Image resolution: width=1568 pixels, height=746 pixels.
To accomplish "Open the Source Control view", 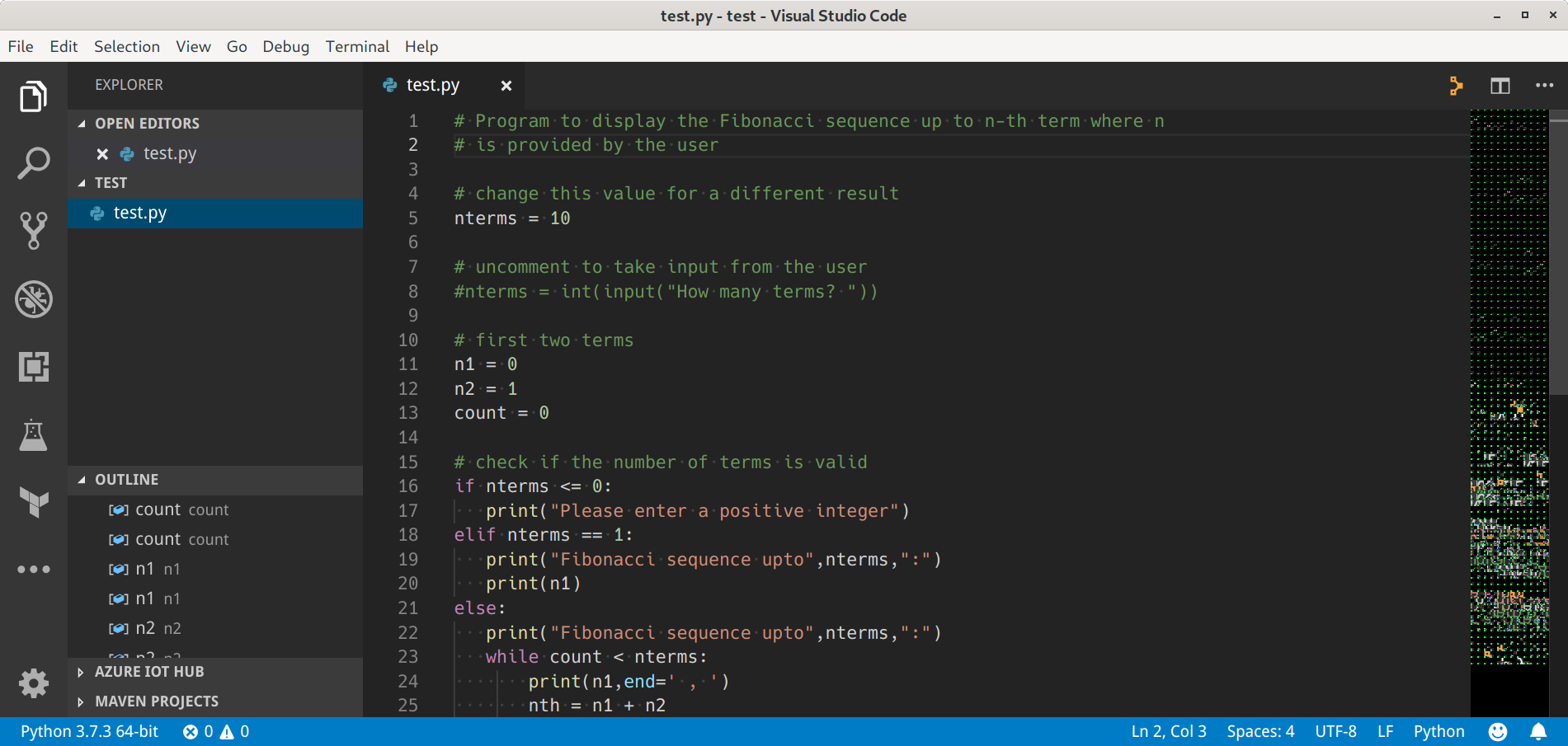I will [33, 231].
